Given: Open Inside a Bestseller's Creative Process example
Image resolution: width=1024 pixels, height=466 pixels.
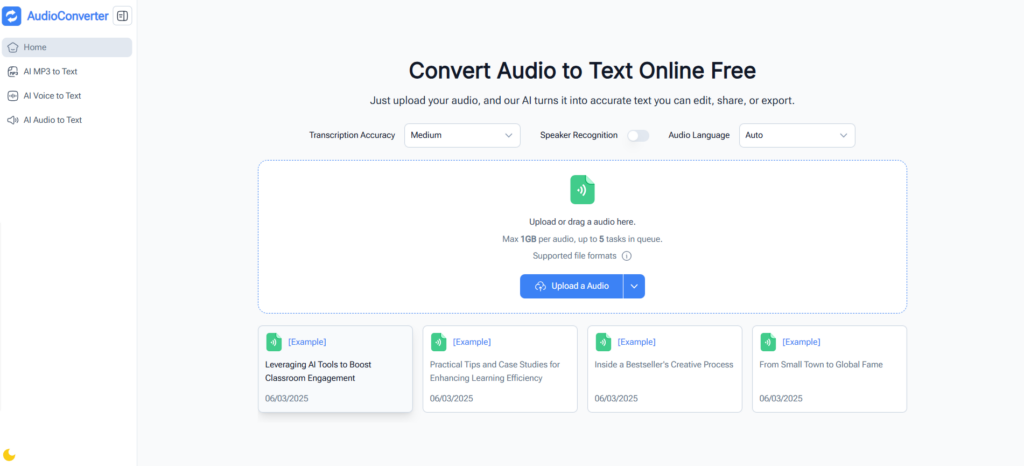Looking at the screenshot, I should (x=665, y=369).
